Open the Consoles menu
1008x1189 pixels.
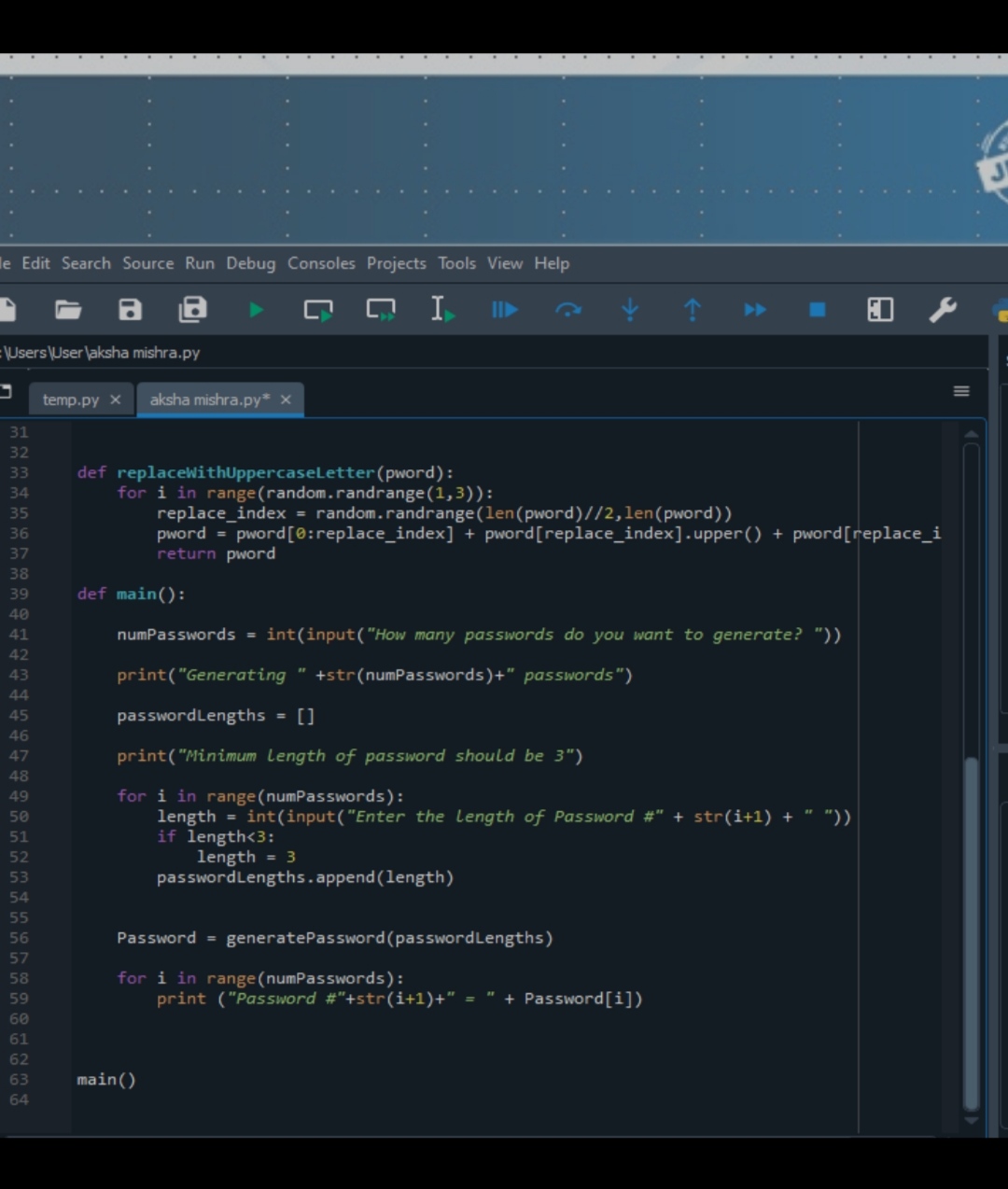click(321, 263)
